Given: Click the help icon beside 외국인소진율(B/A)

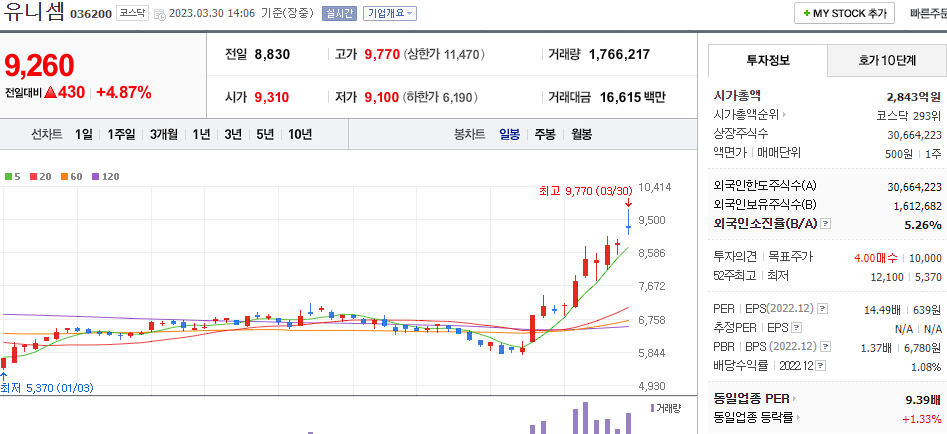Looking at the screenshot, I should (826, 224).
